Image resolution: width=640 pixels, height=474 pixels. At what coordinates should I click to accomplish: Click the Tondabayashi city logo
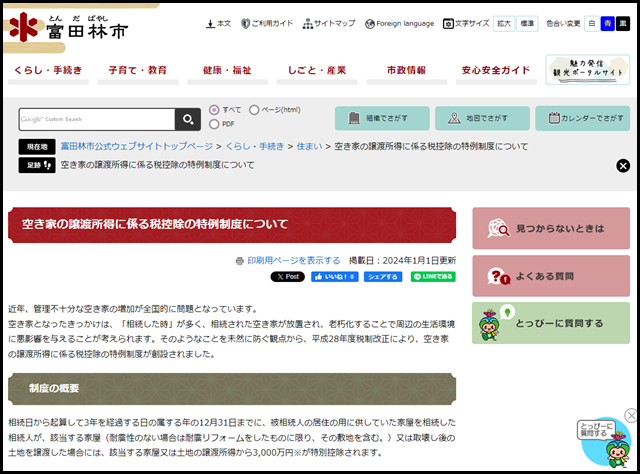click(x=69, y=28)
